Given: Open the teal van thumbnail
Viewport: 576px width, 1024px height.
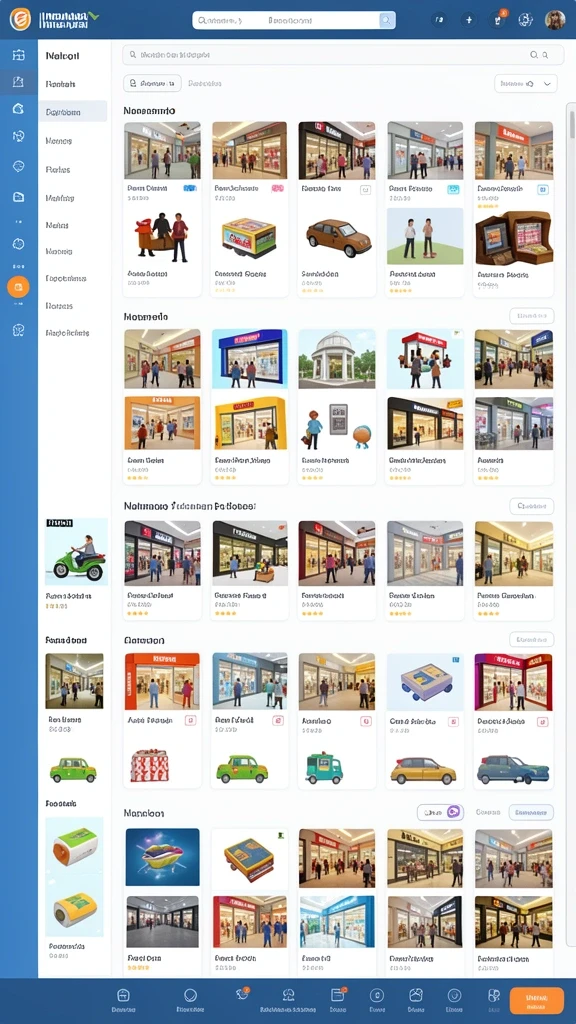Looking at the screenshot, I should pos(325,769).
